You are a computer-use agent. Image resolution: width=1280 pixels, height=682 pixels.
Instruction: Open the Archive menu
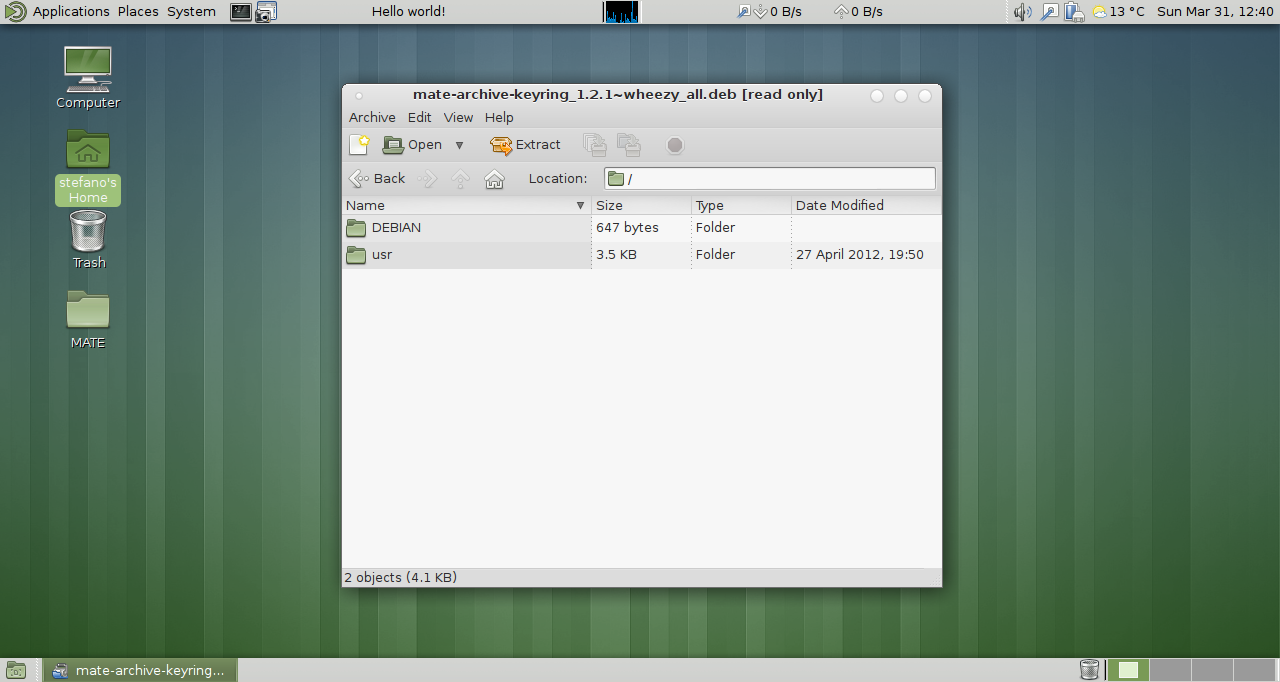(x=372, y=117)
